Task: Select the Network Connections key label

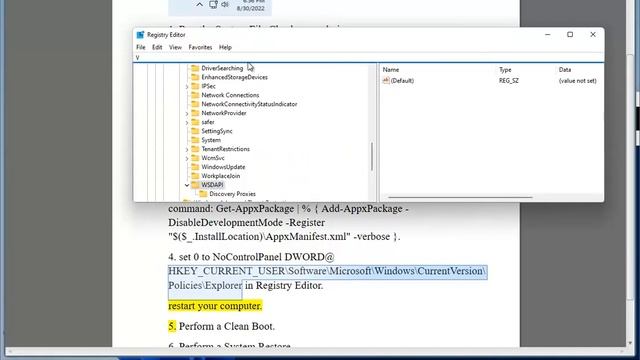Action: tap(230, 95)
